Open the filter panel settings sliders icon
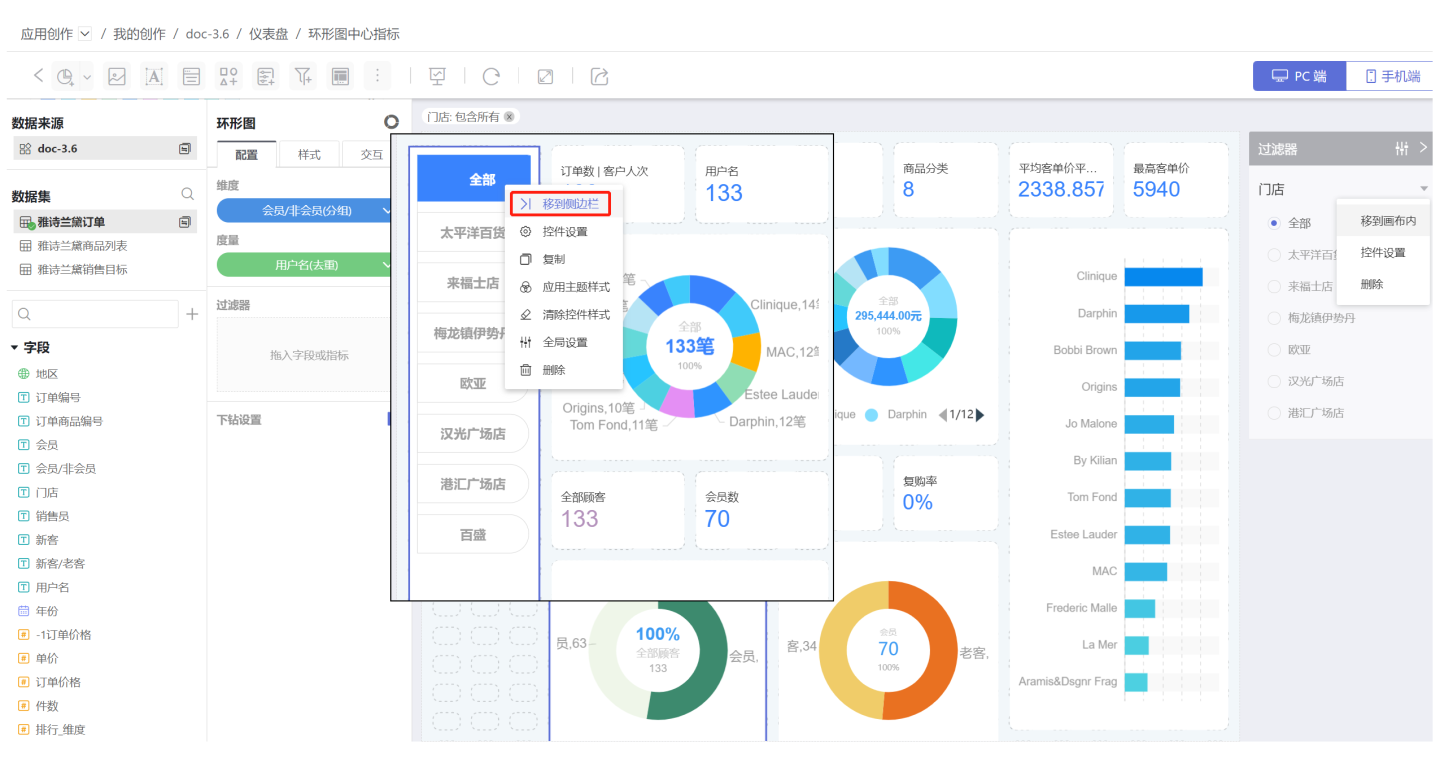The width and height of the screenshot is (1440, 763). point(1401,149)
